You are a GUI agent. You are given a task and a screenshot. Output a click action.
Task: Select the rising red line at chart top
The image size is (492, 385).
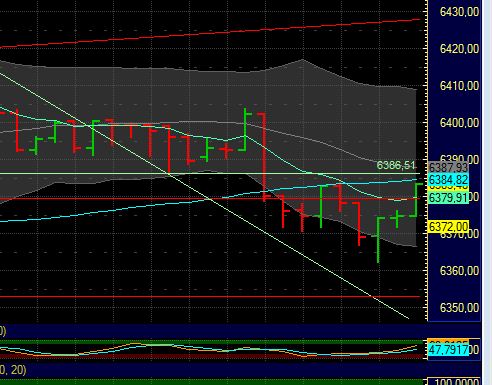tap(210, 33)
